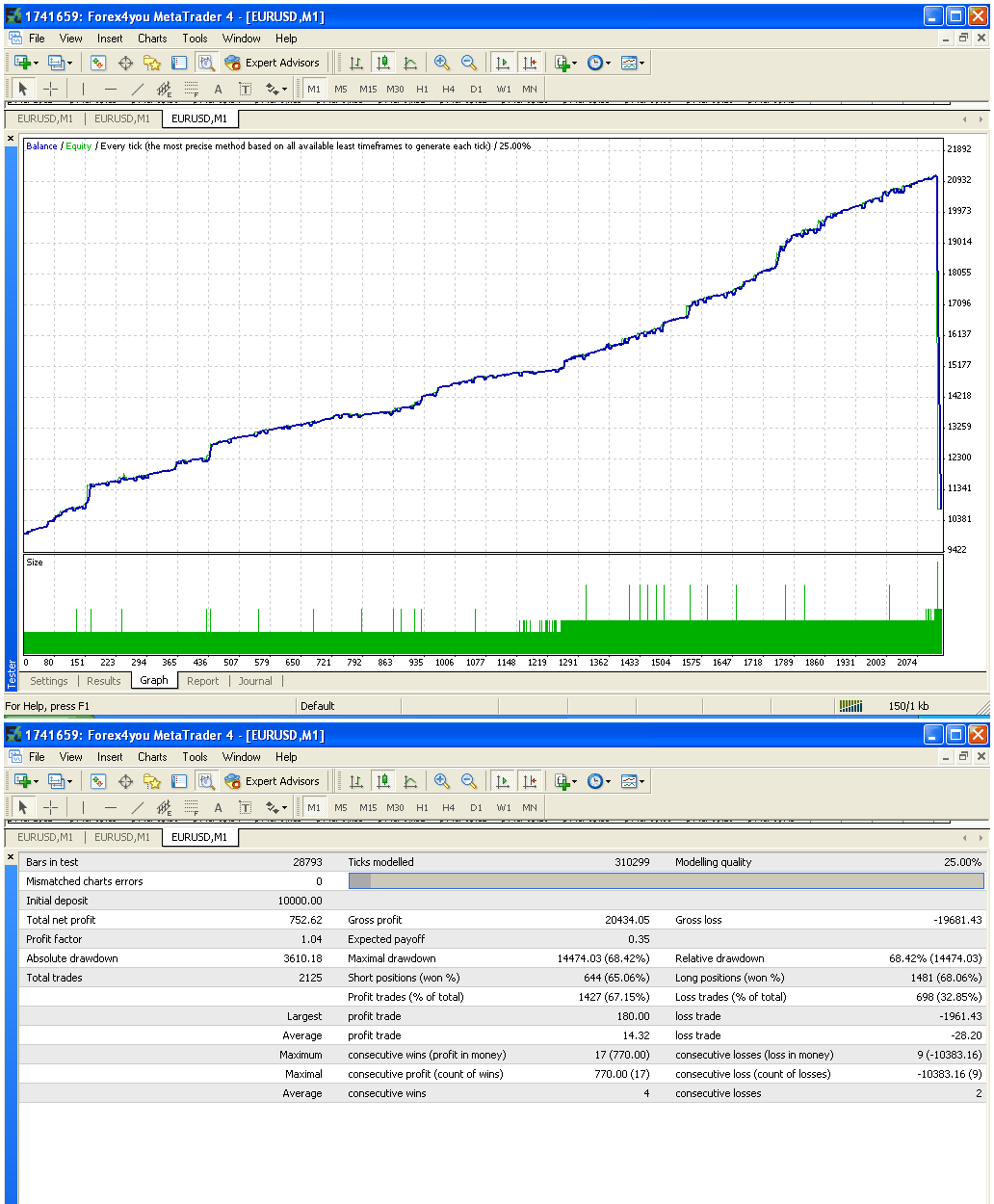Image resolution: width=994 pixels, height=1204 pixels.
Task: Open Terminal panel icon in bottom window
Action: (179, 781)
